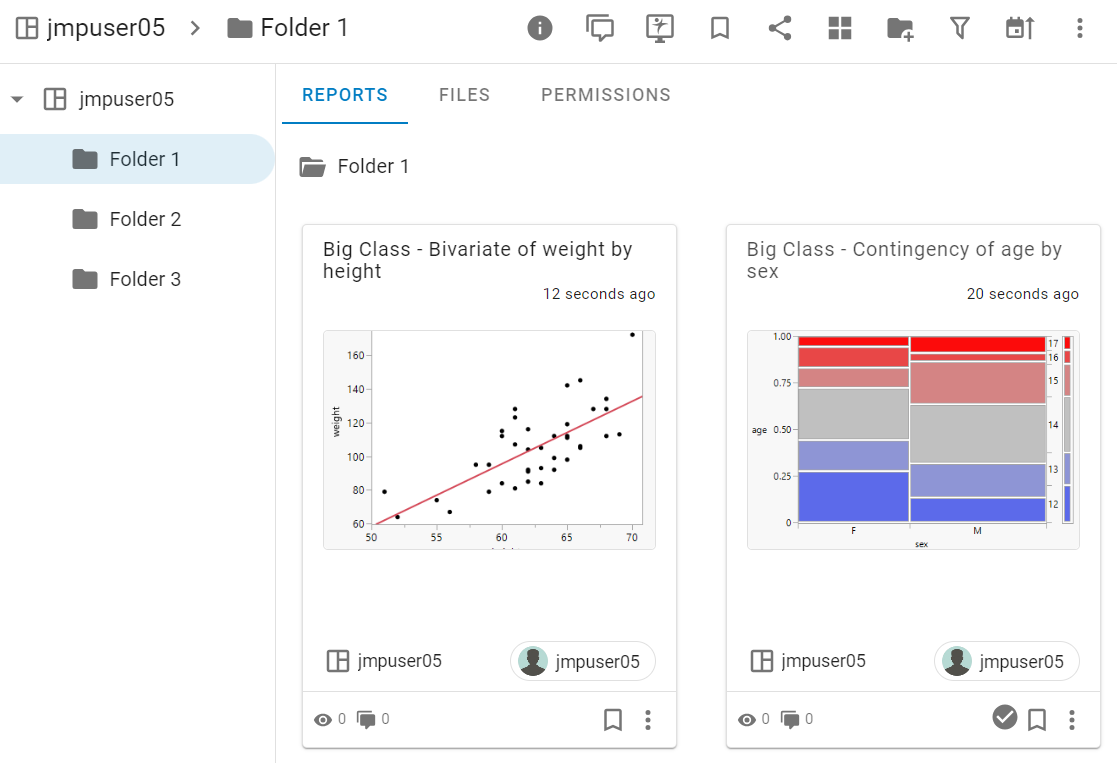Screen dimensions: 1117x763
Task: Open bookmarks from the top toolbar
Action: click(x=719, y=28)
